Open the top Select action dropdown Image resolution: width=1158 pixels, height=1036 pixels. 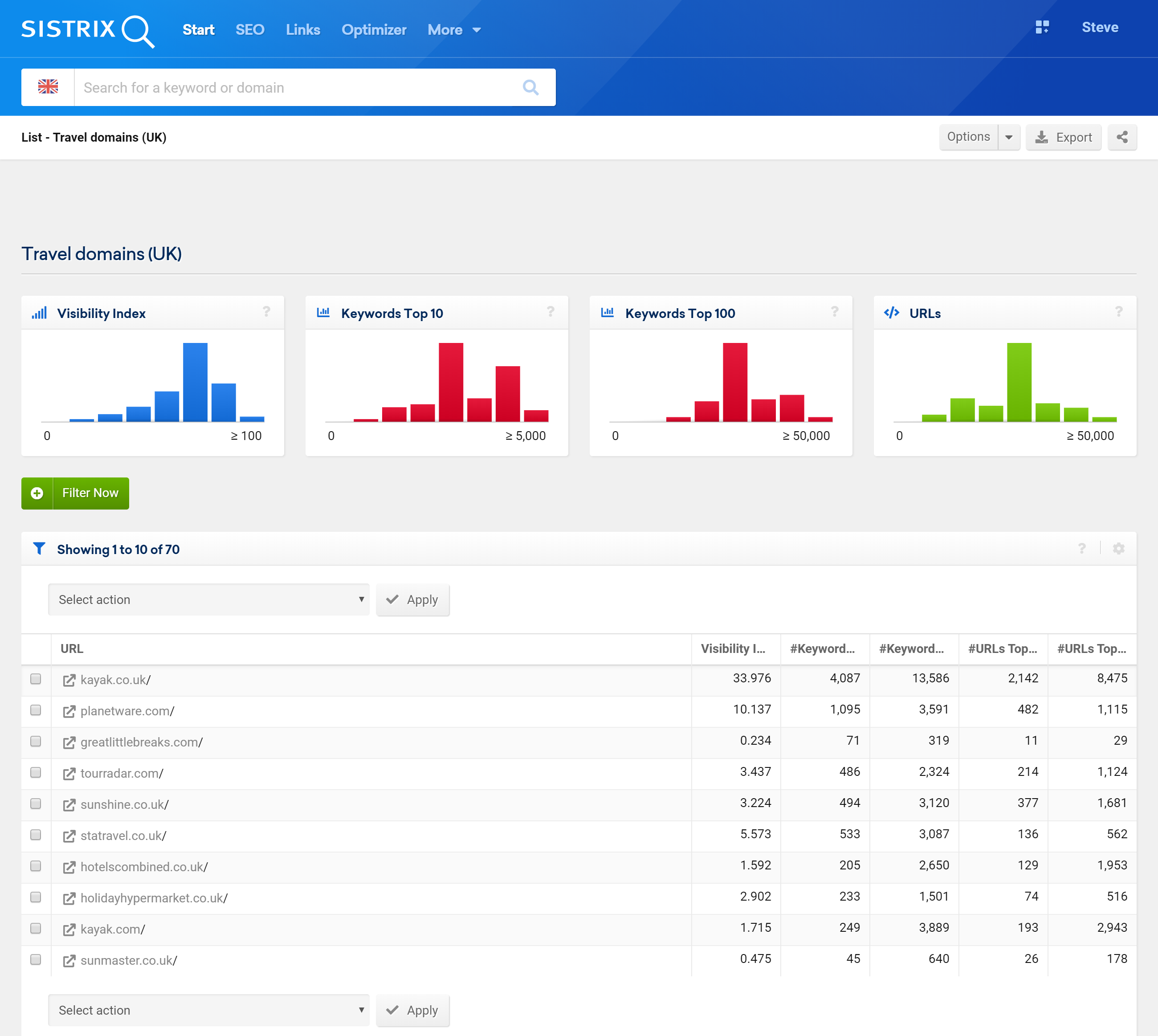click(208, 600)
